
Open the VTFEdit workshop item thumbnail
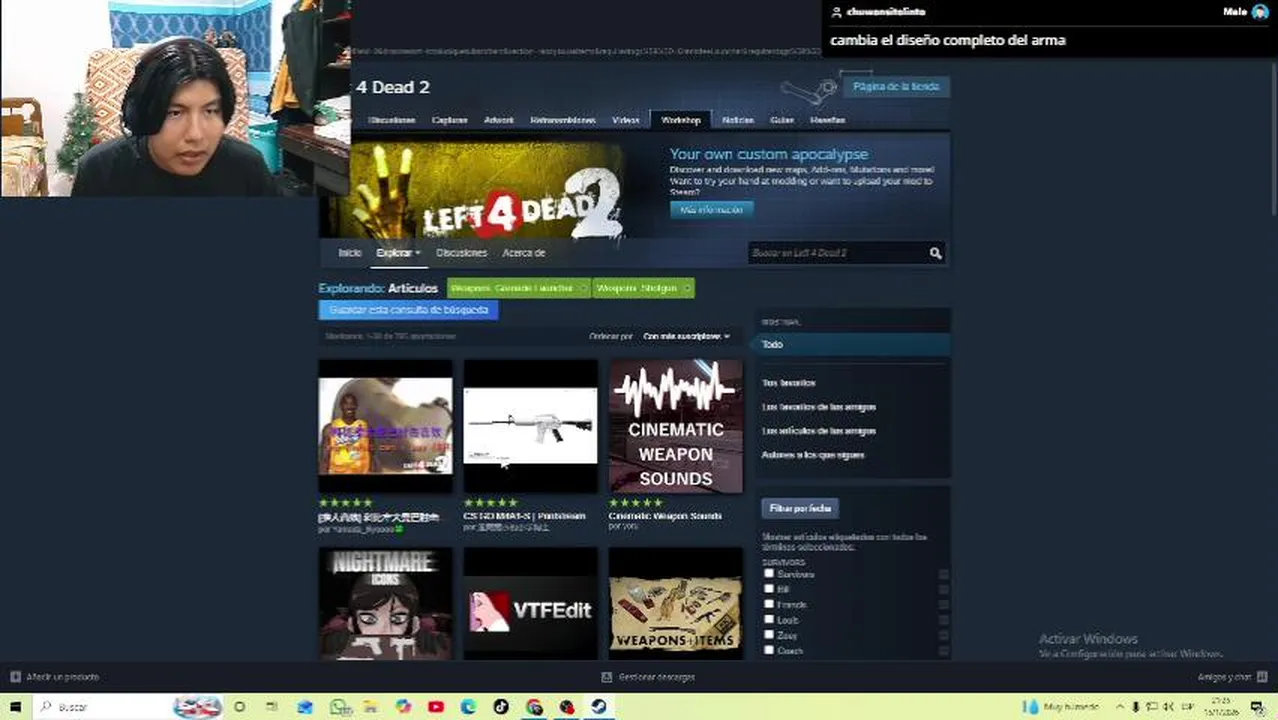[531, 603]
